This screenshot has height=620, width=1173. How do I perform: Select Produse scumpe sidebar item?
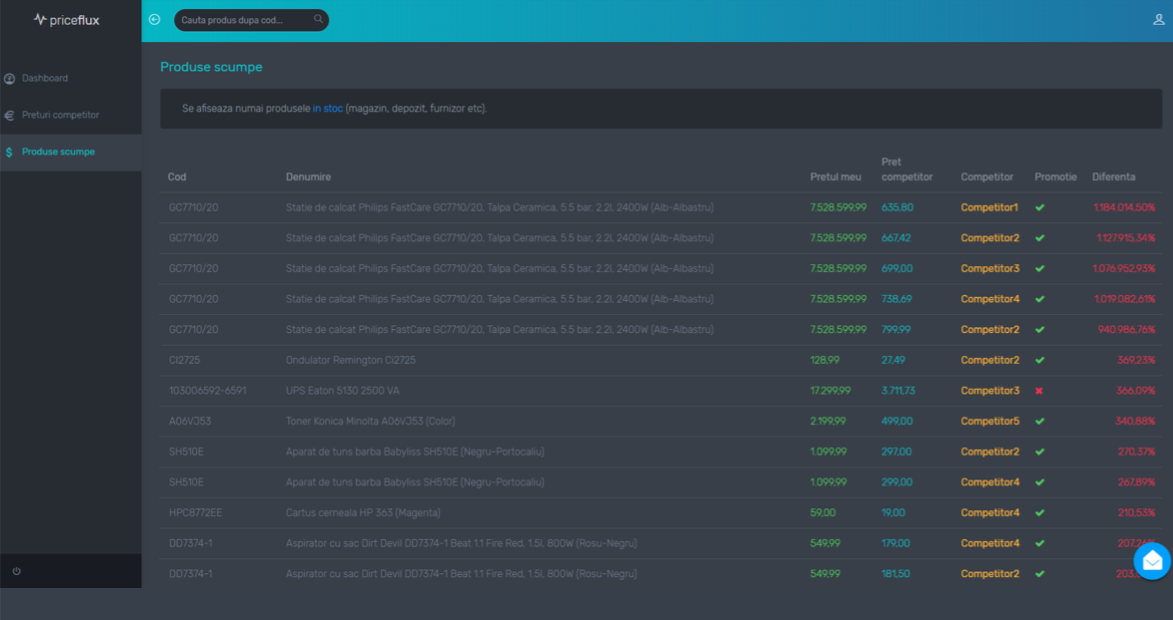(x=58, y=152)
